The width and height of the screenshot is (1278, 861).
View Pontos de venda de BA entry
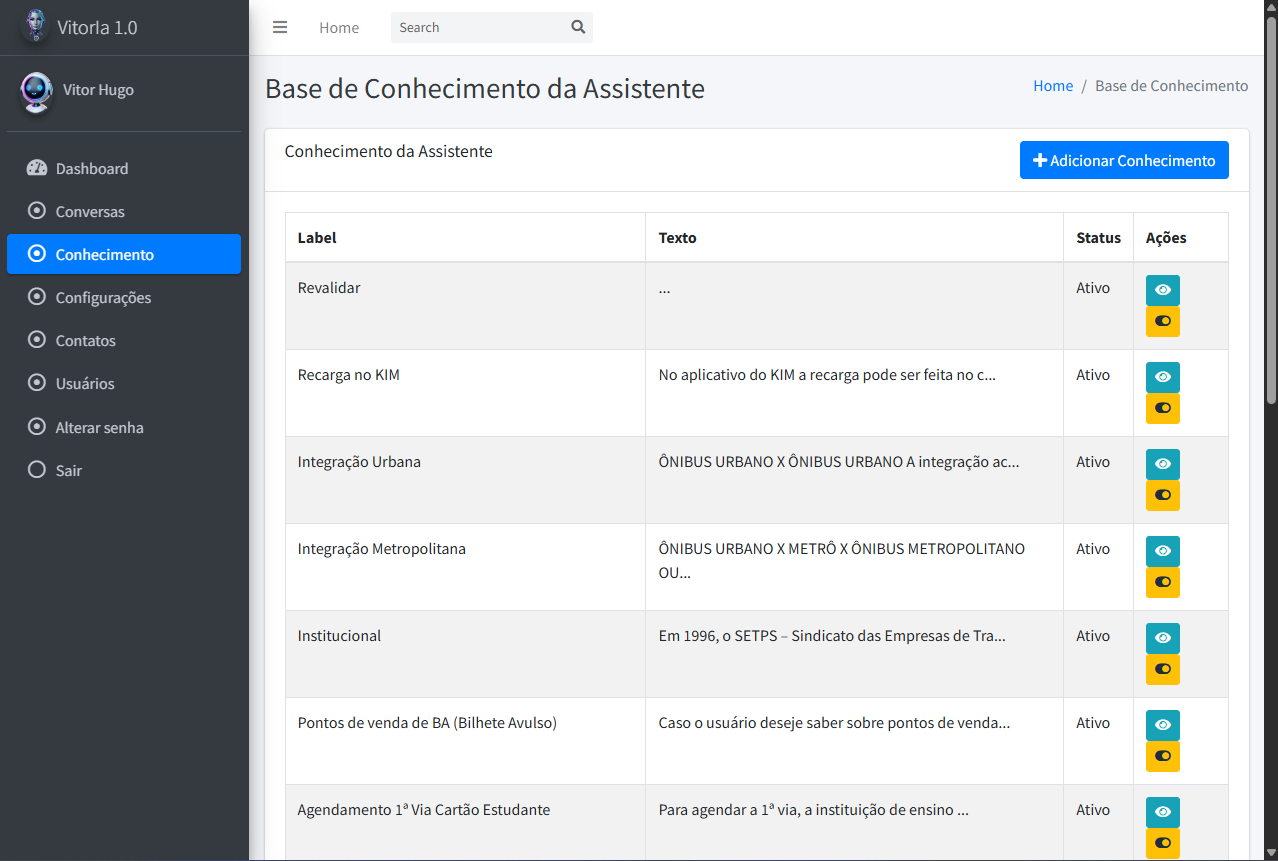pyautogui.click(x=1162, y=725)
